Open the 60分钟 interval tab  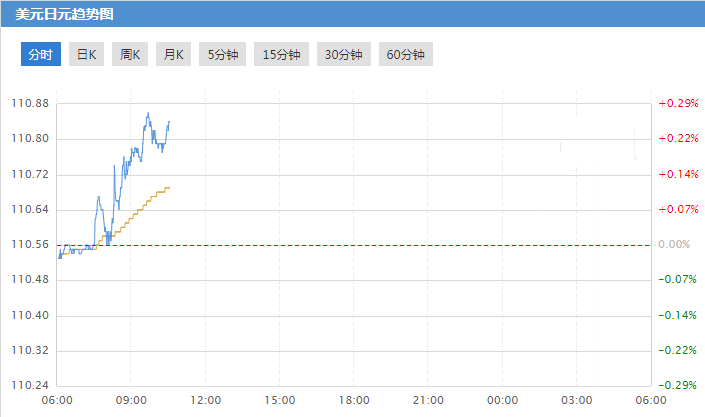point(405,55)
